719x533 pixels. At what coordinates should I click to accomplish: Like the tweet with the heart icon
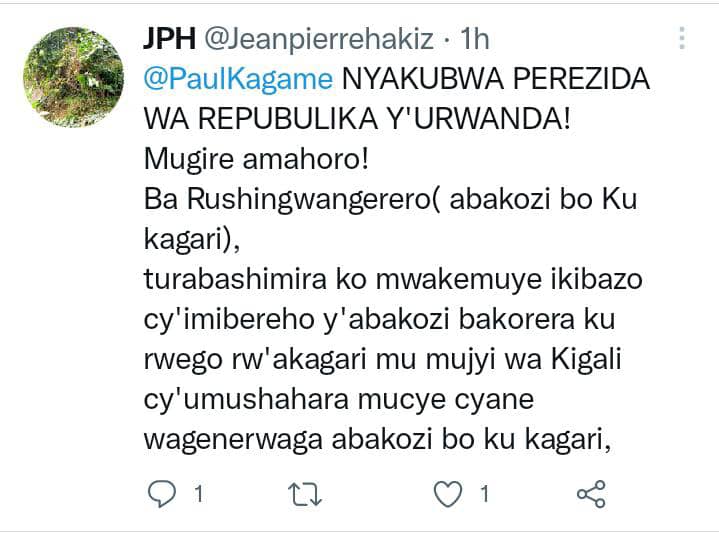pyautogui.click(x=448, y=494)
